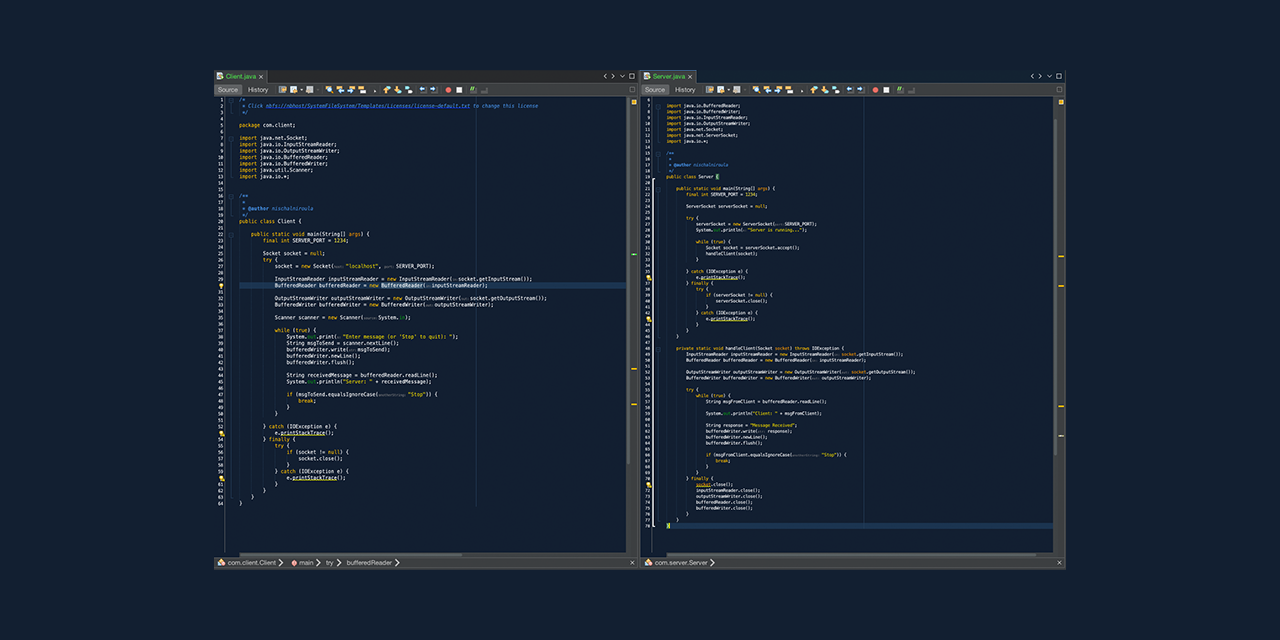Toggle bookmark in Server.java toolbar
1280x640 pixels.
835,89
